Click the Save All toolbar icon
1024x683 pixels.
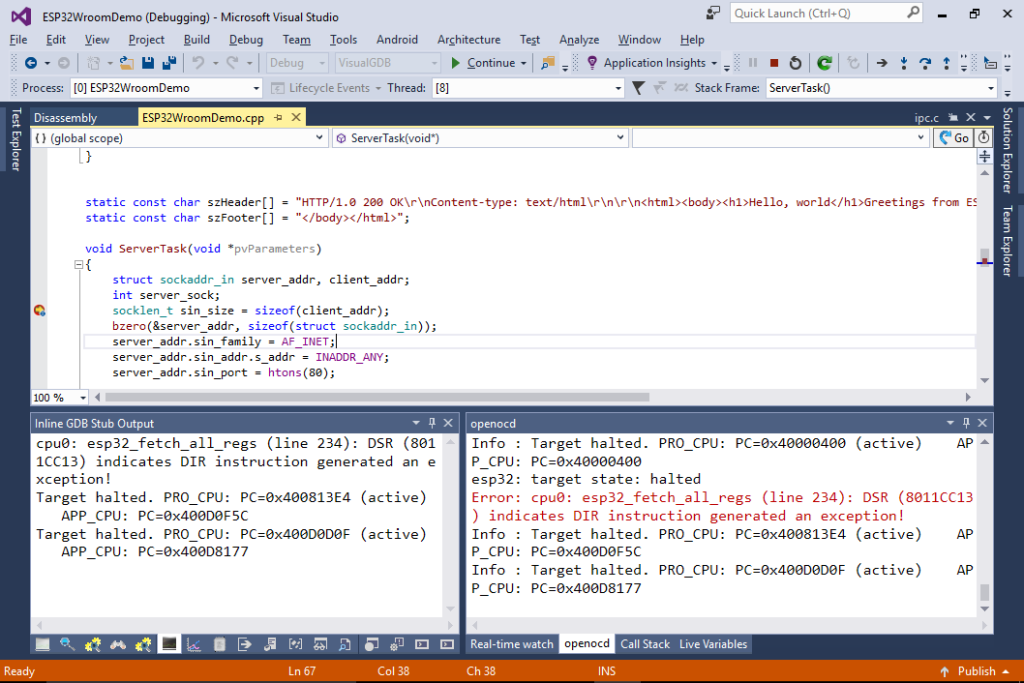168,63
